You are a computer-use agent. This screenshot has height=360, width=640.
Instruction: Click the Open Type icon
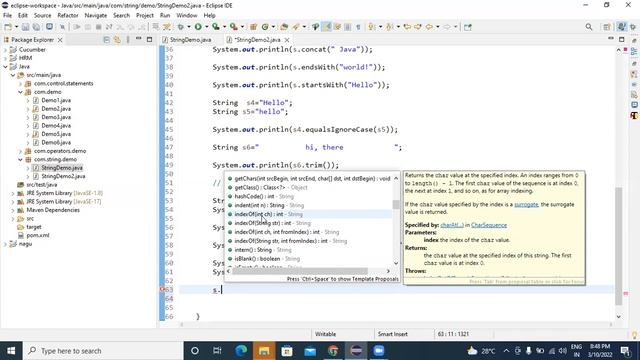(x=284, y=27)
